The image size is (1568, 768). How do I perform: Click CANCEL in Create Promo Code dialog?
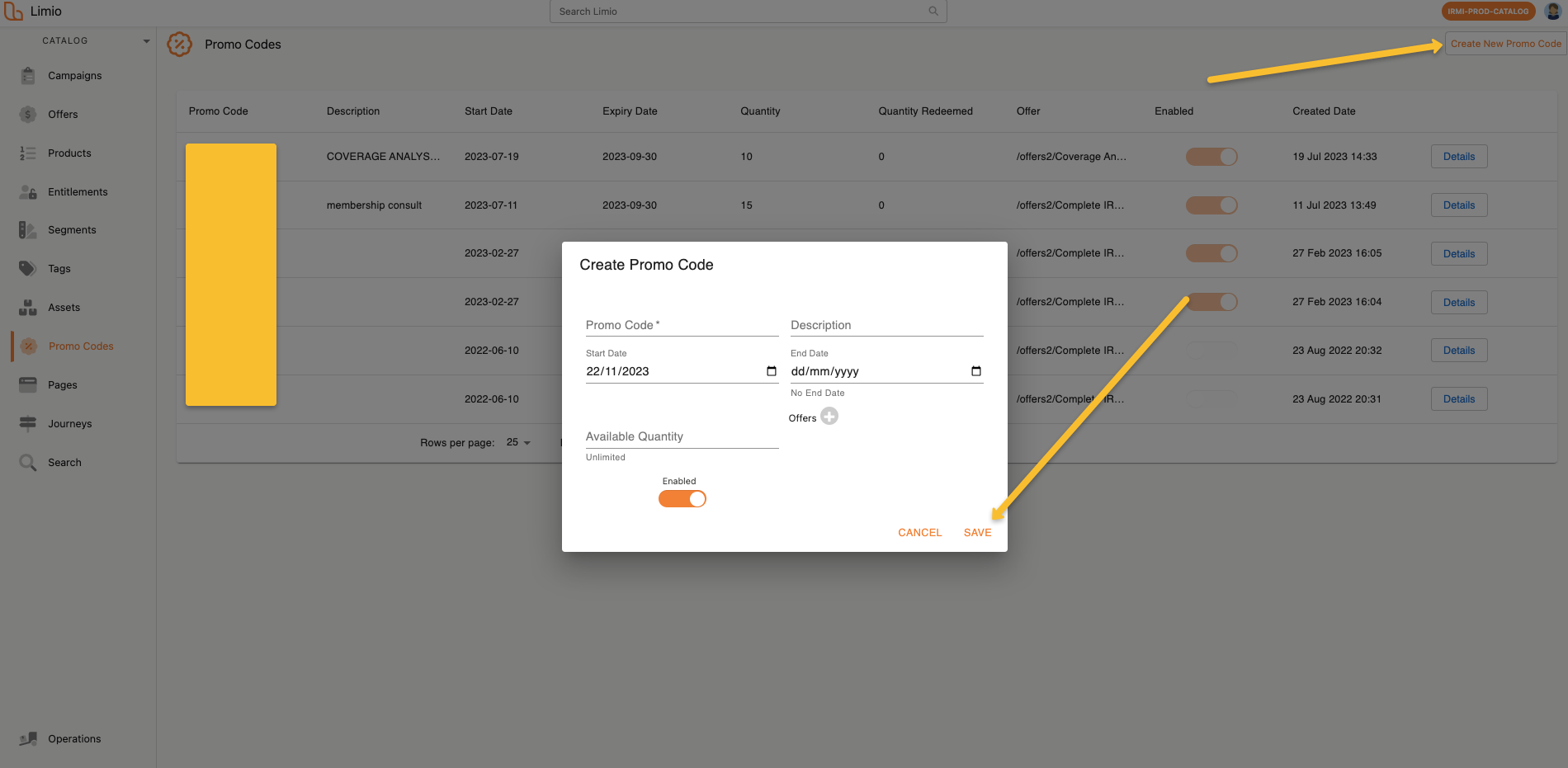tap(919, 533)
